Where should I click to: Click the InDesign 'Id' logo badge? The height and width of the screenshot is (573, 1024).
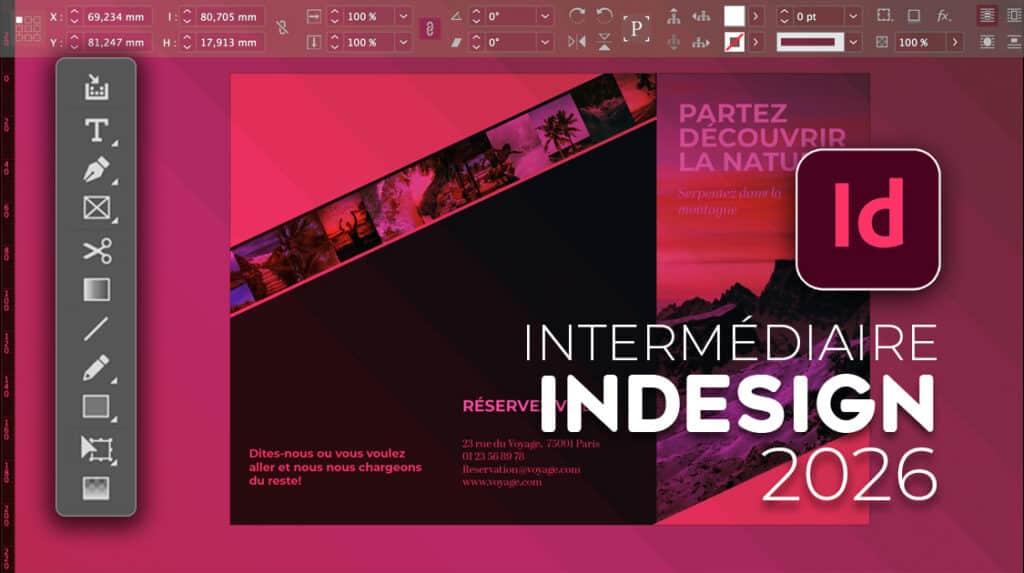868,220
